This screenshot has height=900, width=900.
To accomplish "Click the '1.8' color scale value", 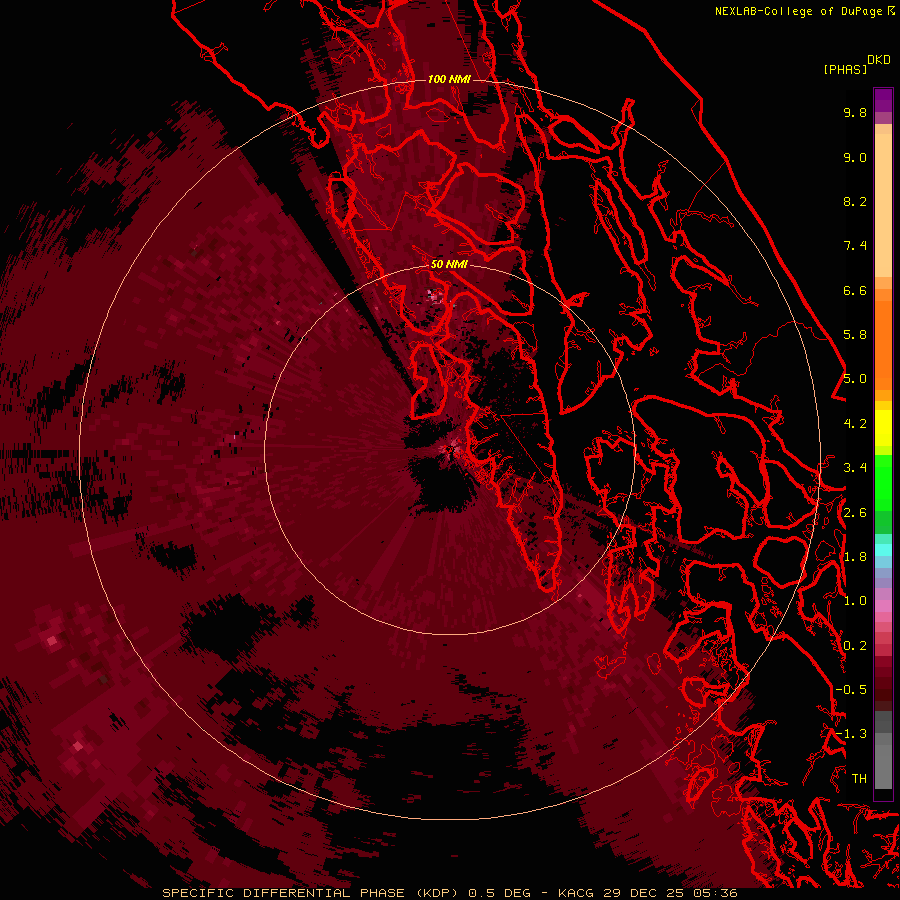I will tap(855, 557).
